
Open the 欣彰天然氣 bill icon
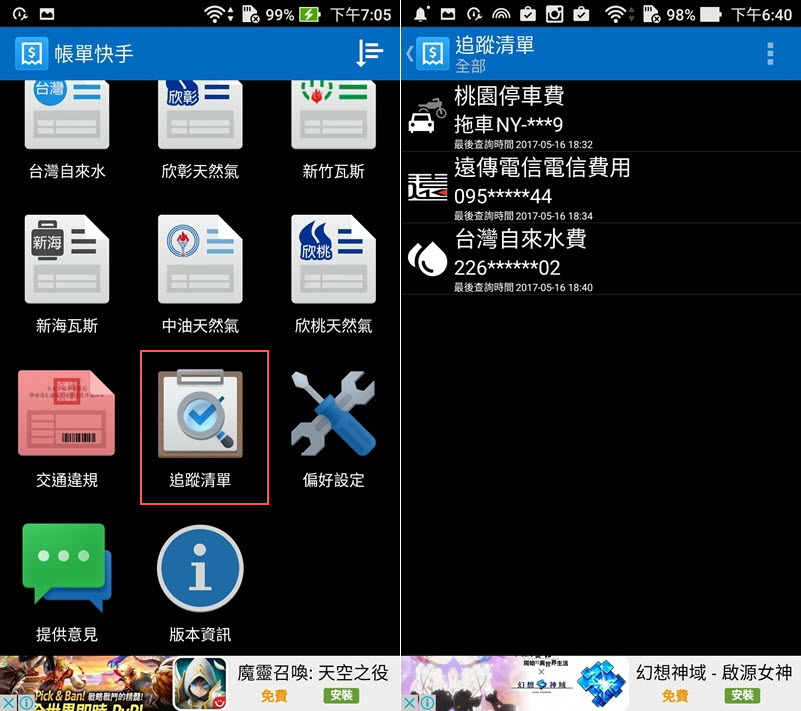(200, 115)
